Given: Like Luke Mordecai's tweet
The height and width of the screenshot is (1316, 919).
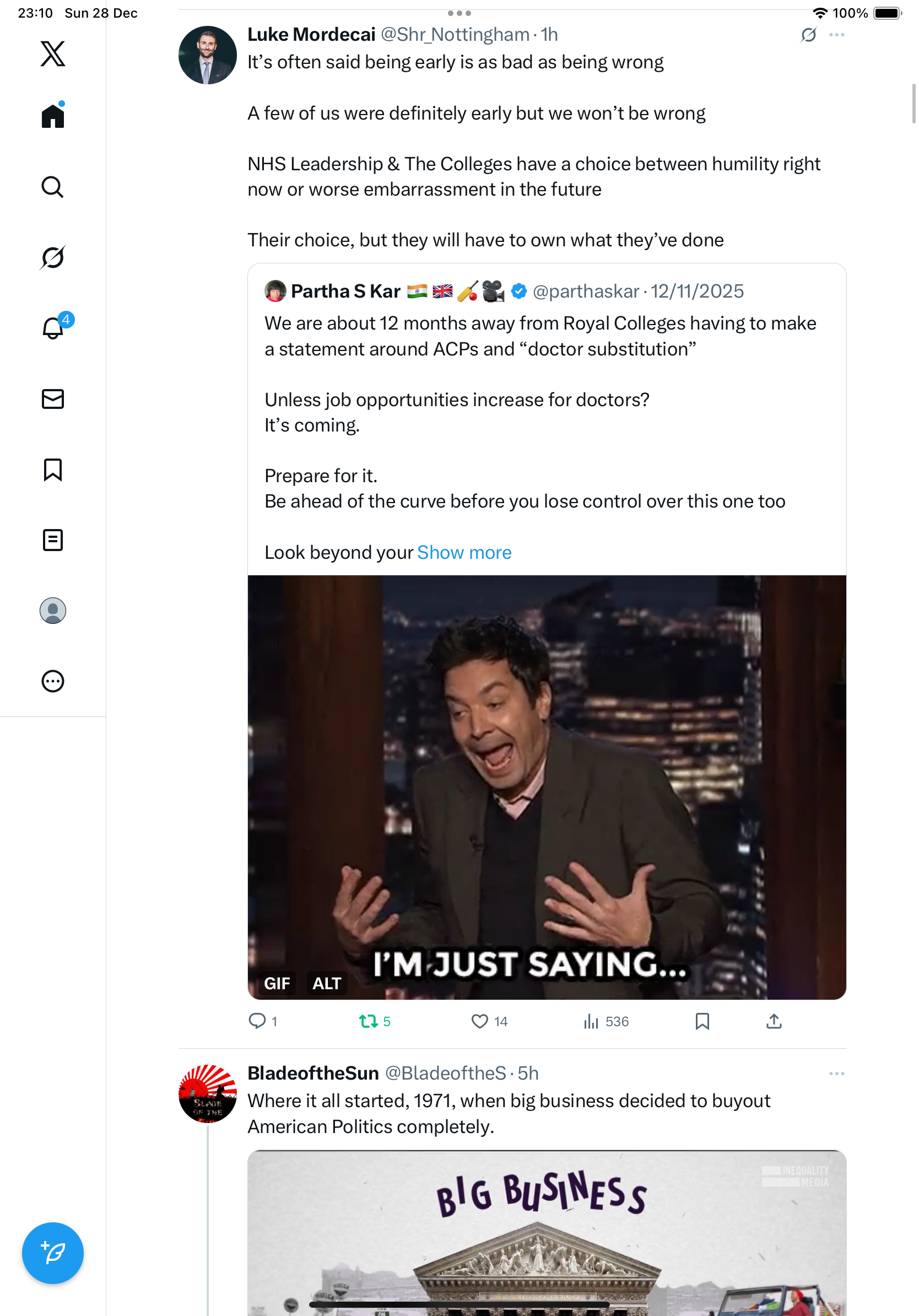Looking at the screenshot, I should click(479, 1021).
